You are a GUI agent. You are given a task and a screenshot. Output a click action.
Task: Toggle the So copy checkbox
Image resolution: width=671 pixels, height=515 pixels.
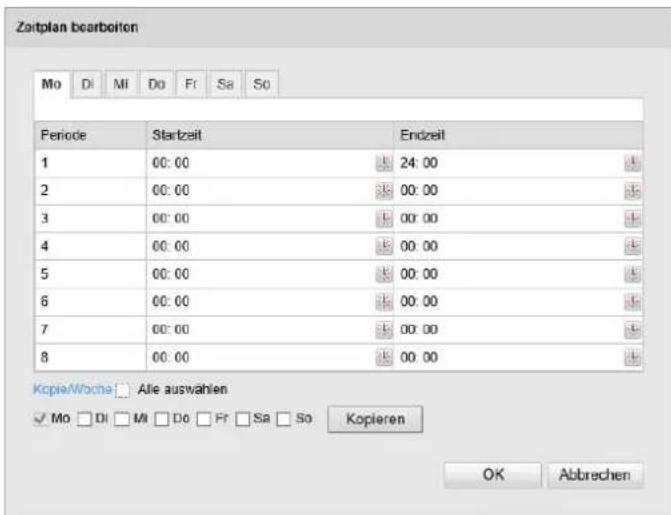point(283,419)
